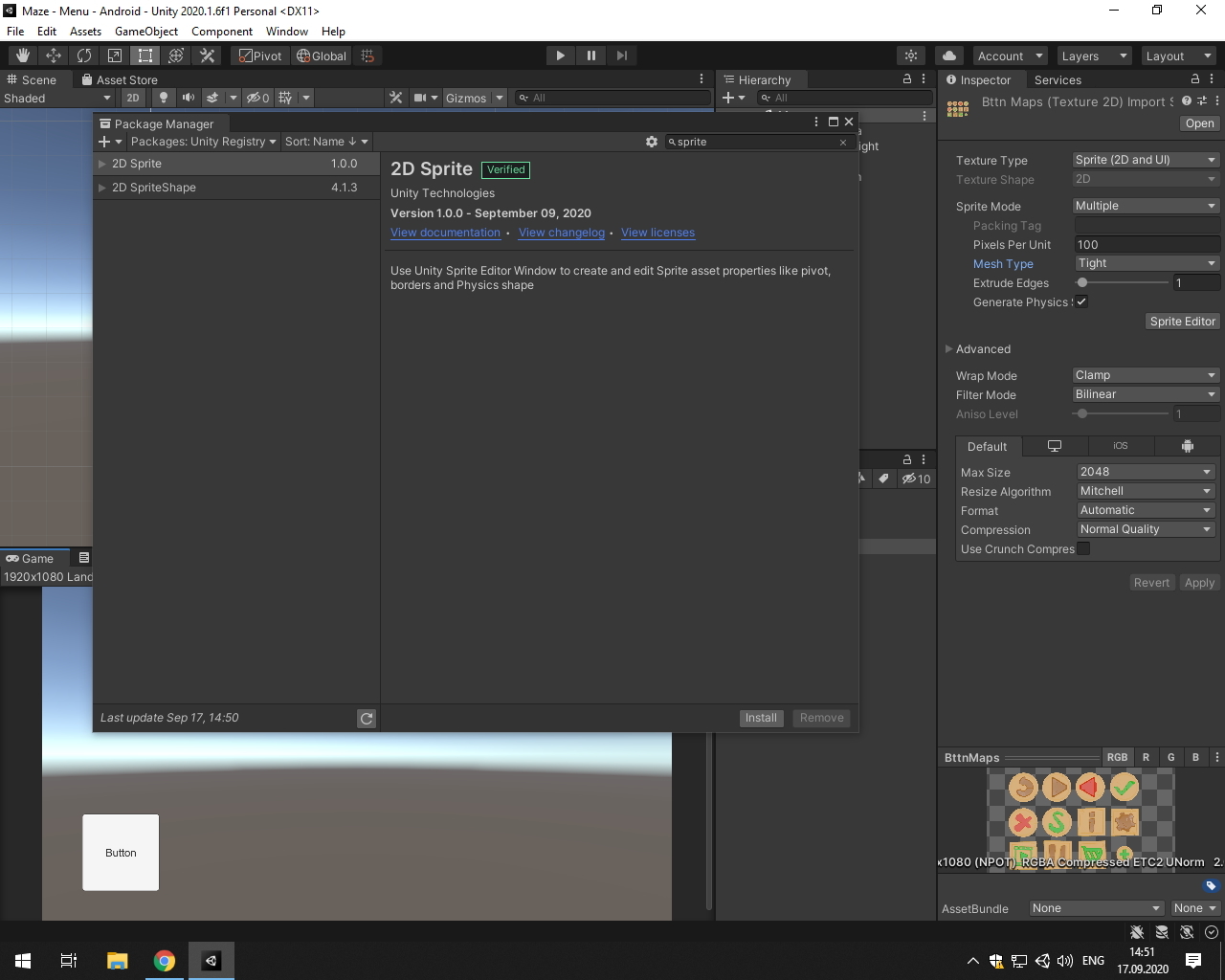Open the custom editor tools
The image size is (1225, 980).
(x=207, y=56)
